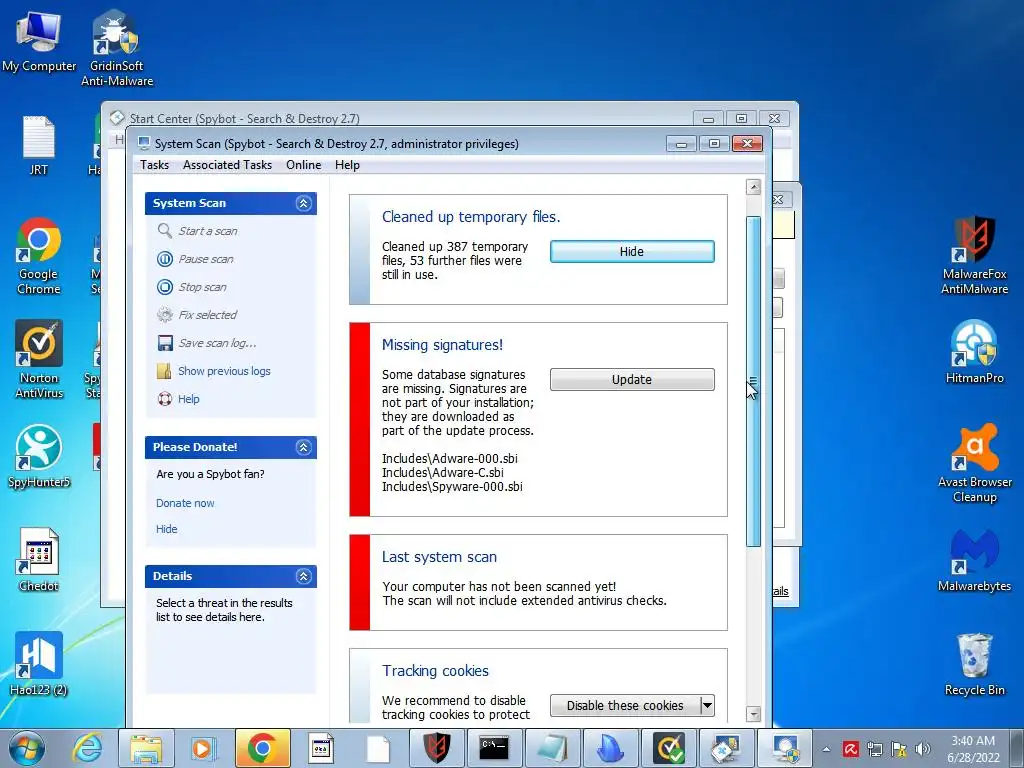Collapse the System Scan panel
Viewport: 1024px width, 768px height.
click(x=304, y=203)
